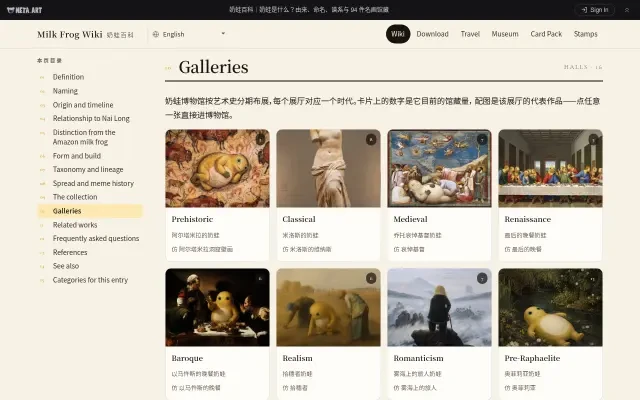Click the Medieval card title
Image resolution: width=640 pixels, height=400 pixels.
[410, 219]
